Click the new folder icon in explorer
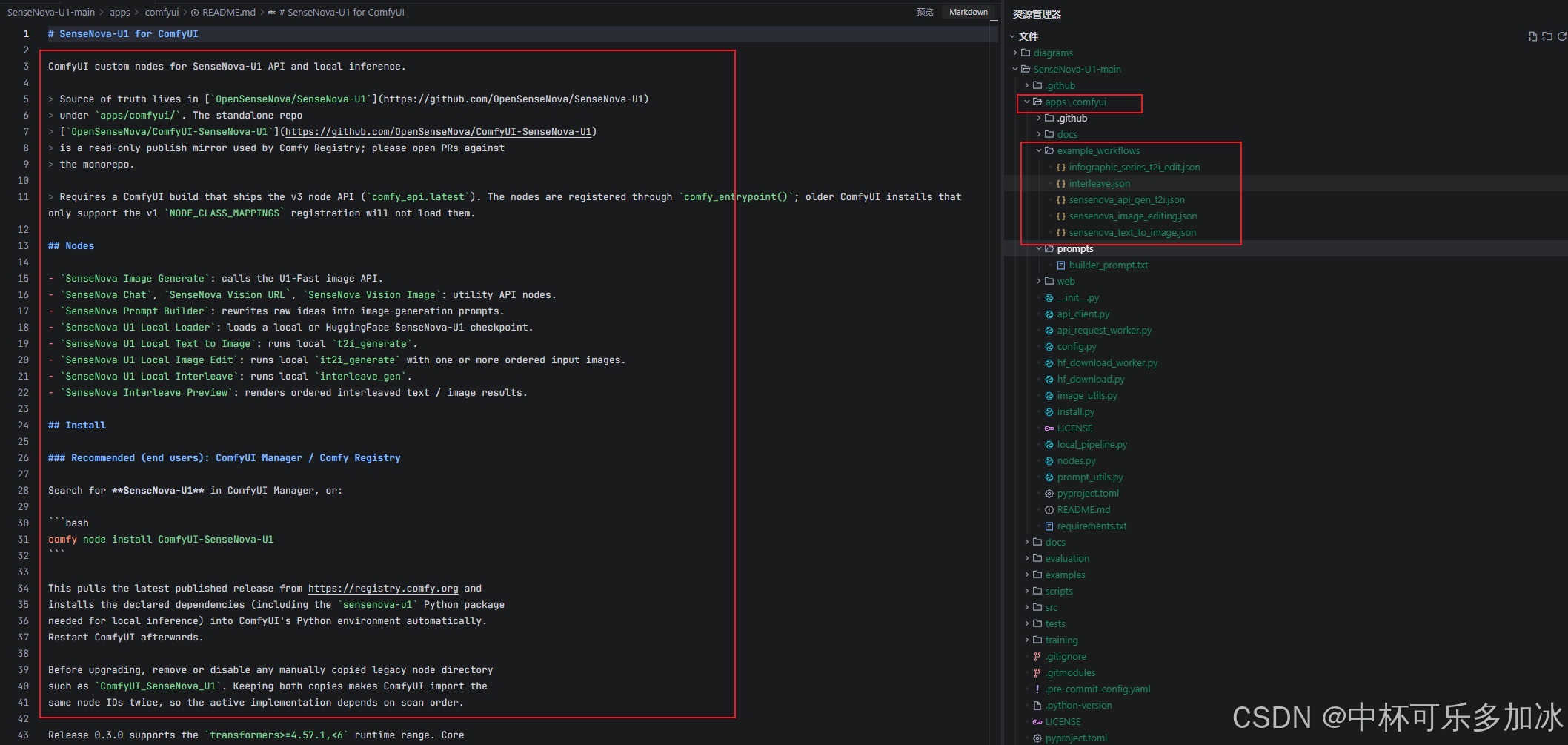 [1547, 36]
